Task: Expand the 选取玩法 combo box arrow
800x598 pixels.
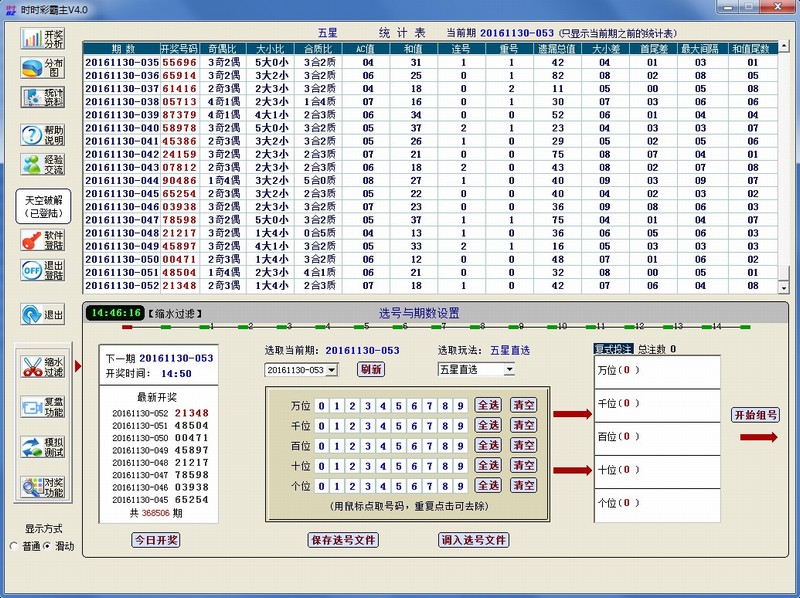Action: [511, 371]
